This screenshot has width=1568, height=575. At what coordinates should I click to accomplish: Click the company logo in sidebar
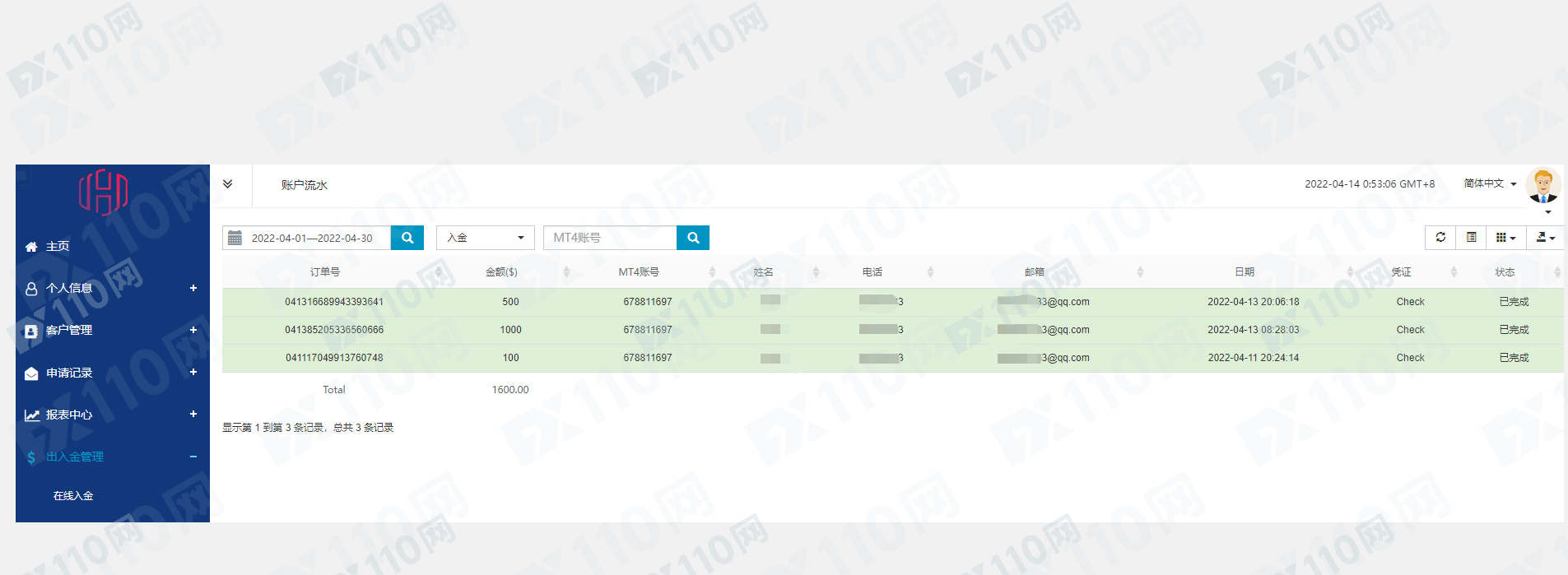point(104,192)
